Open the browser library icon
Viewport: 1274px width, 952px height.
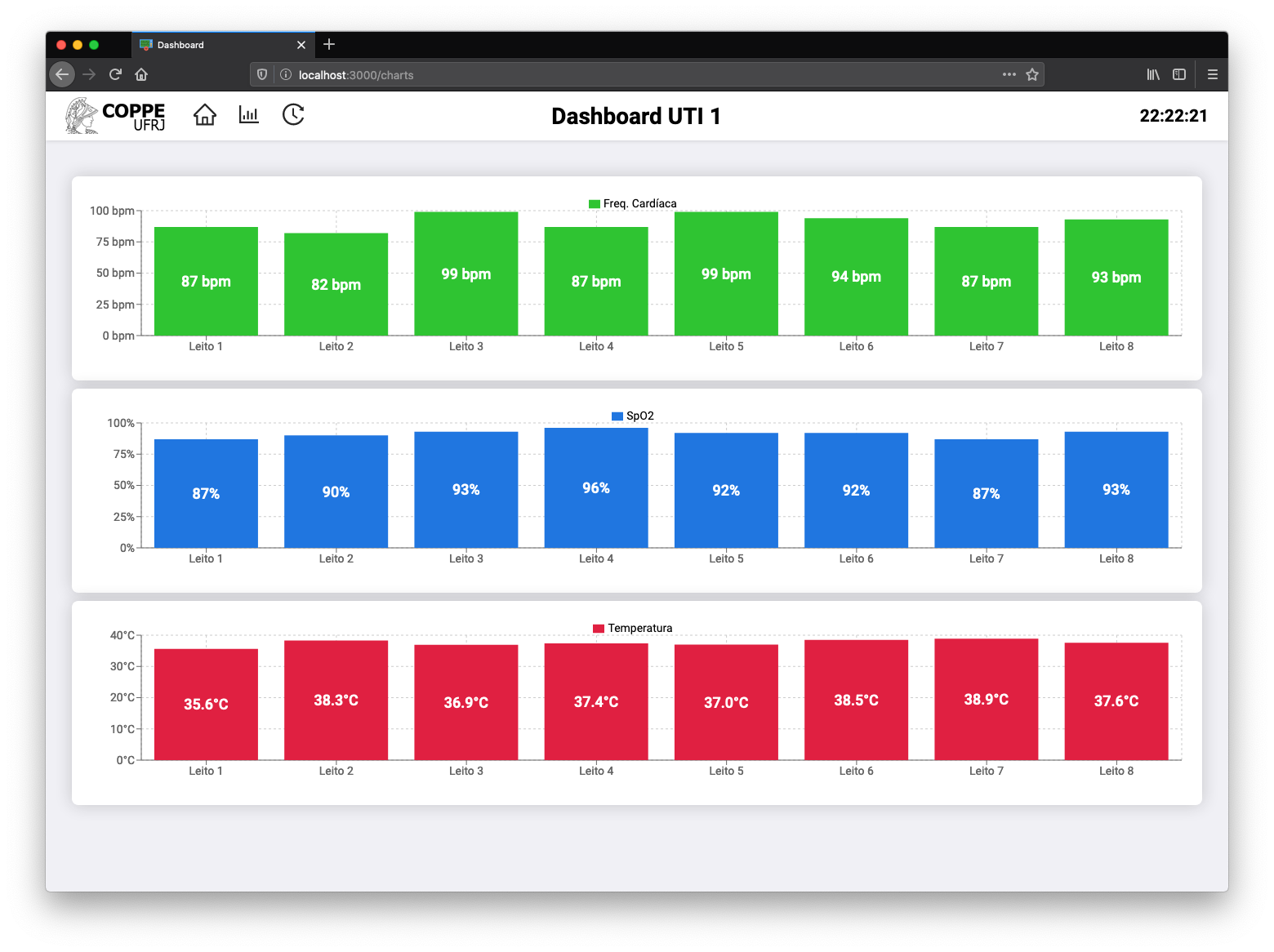1153,74
